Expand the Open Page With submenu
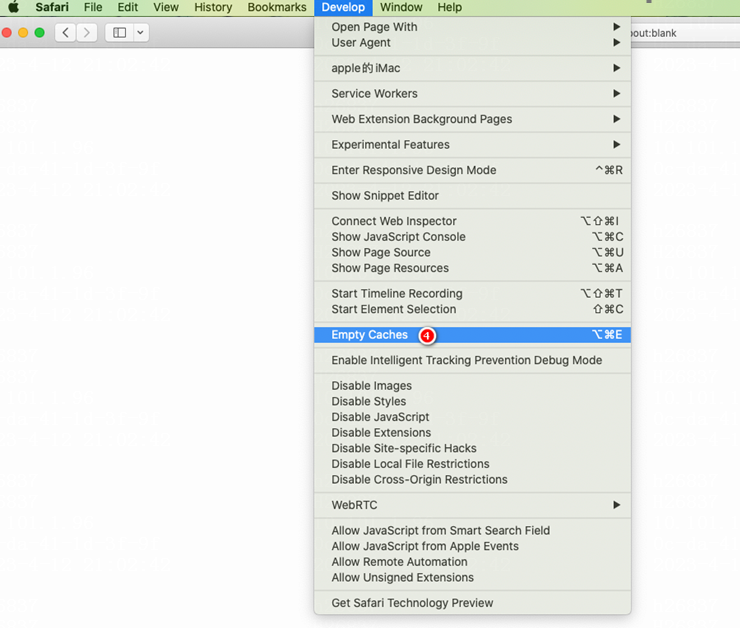This screenshot has width=740, height=628. coord(472,27)
